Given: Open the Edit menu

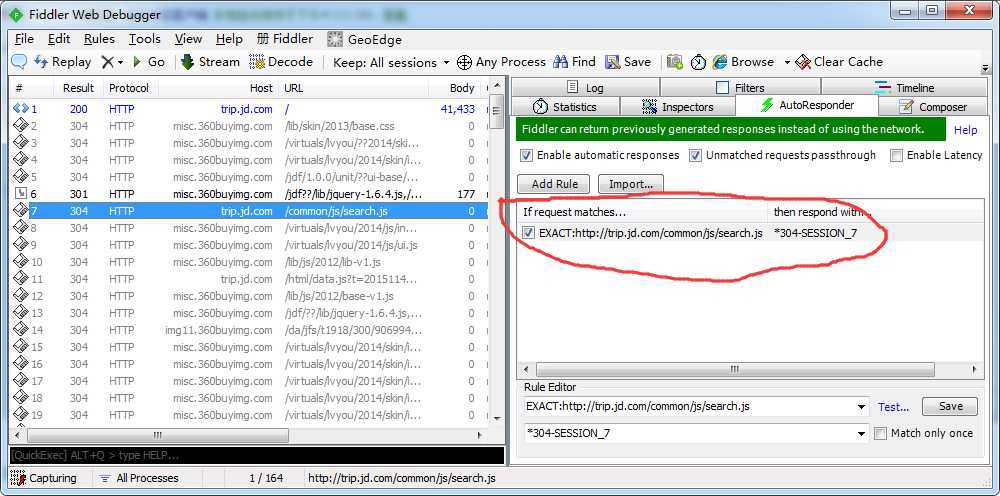Looking at the screenshot, I should 59,39.
